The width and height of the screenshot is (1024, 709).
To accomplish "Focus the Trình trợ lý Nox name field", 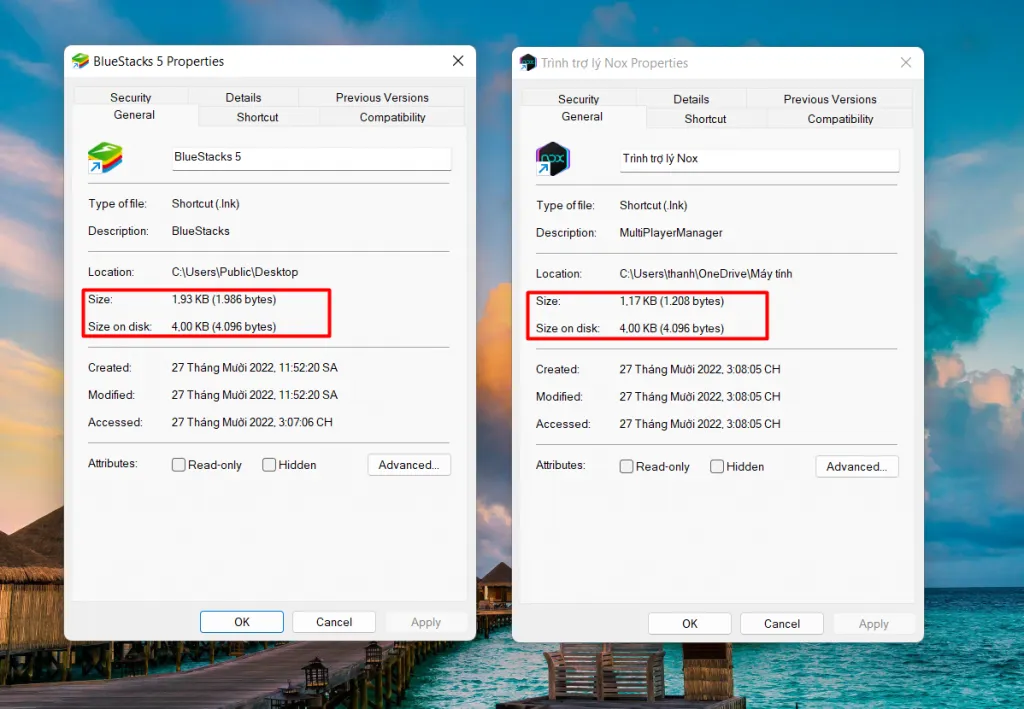I will tap(760, 159).
